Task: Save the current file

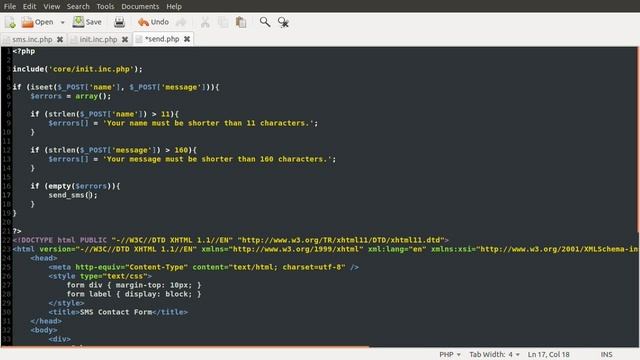Action: coord(87,22)
